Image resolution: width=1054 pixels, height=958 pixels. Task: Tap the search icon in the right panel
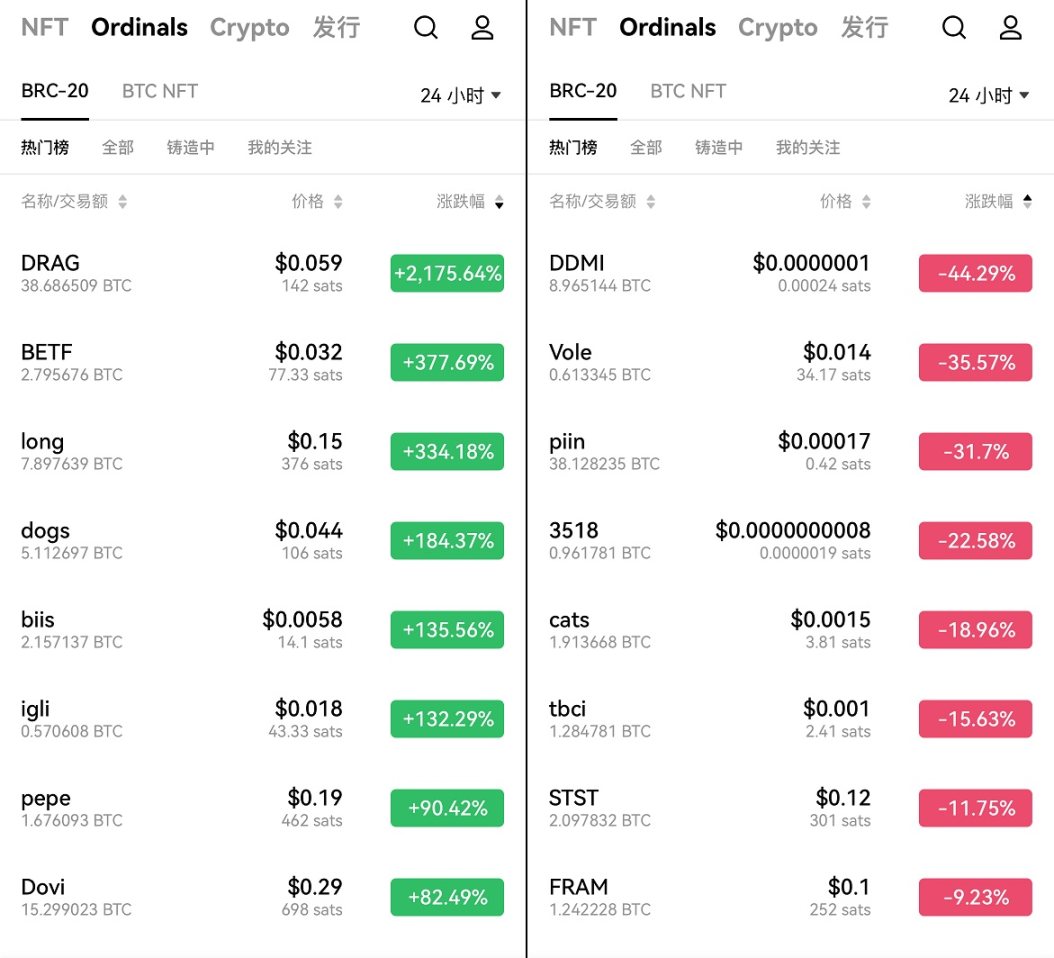[x=954, y=28]
